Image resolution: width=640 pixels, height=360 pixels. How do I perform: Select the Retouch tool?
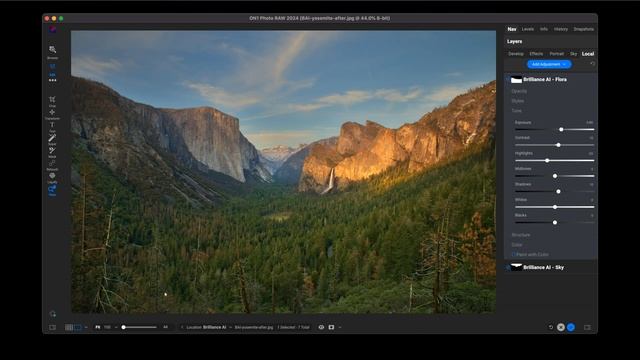(x=52, y=163)
